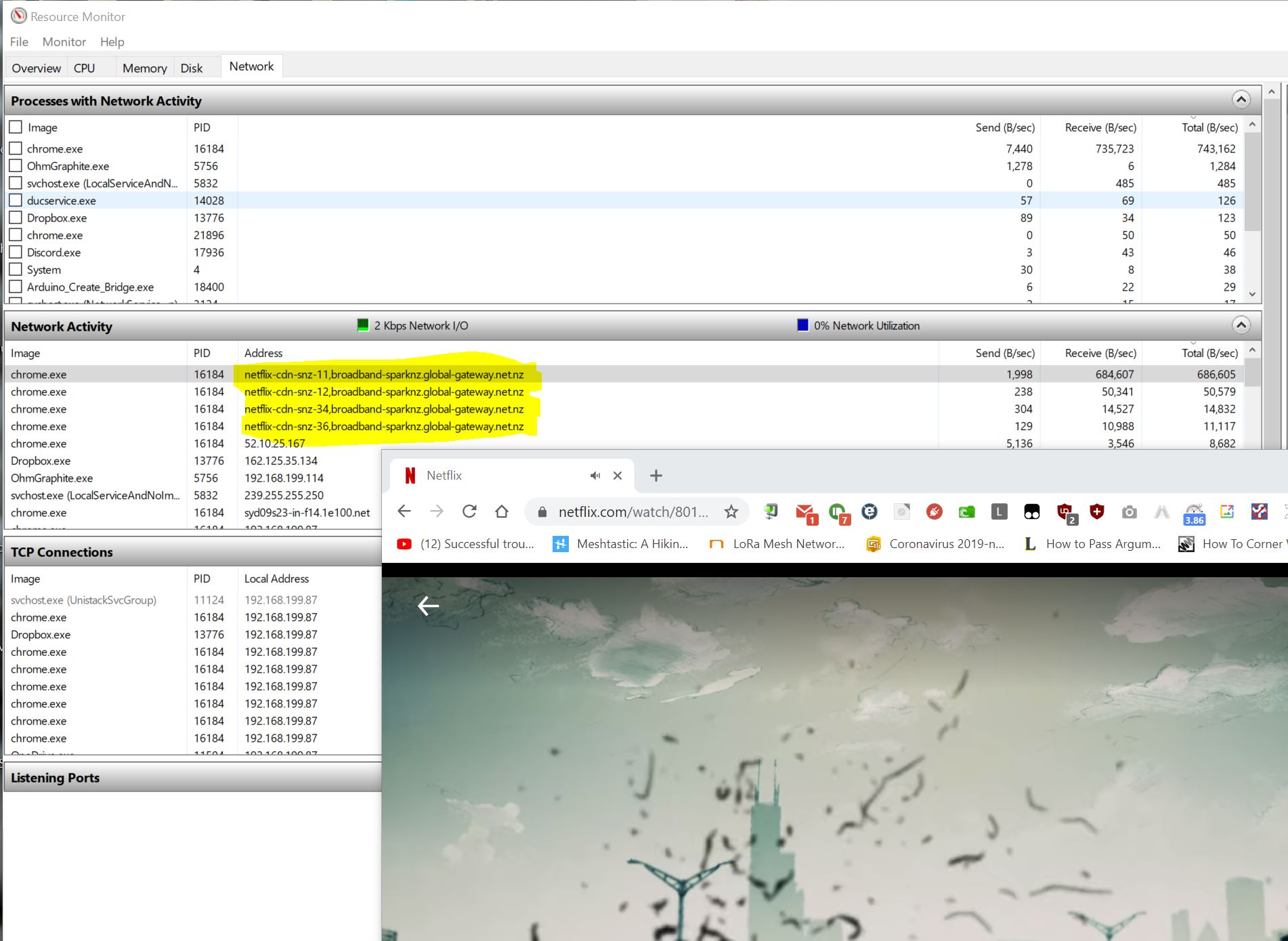Check svchost.exe LocalServiceAndN process box
This screenshot has width=1288, height=941.
click(16, 183)
